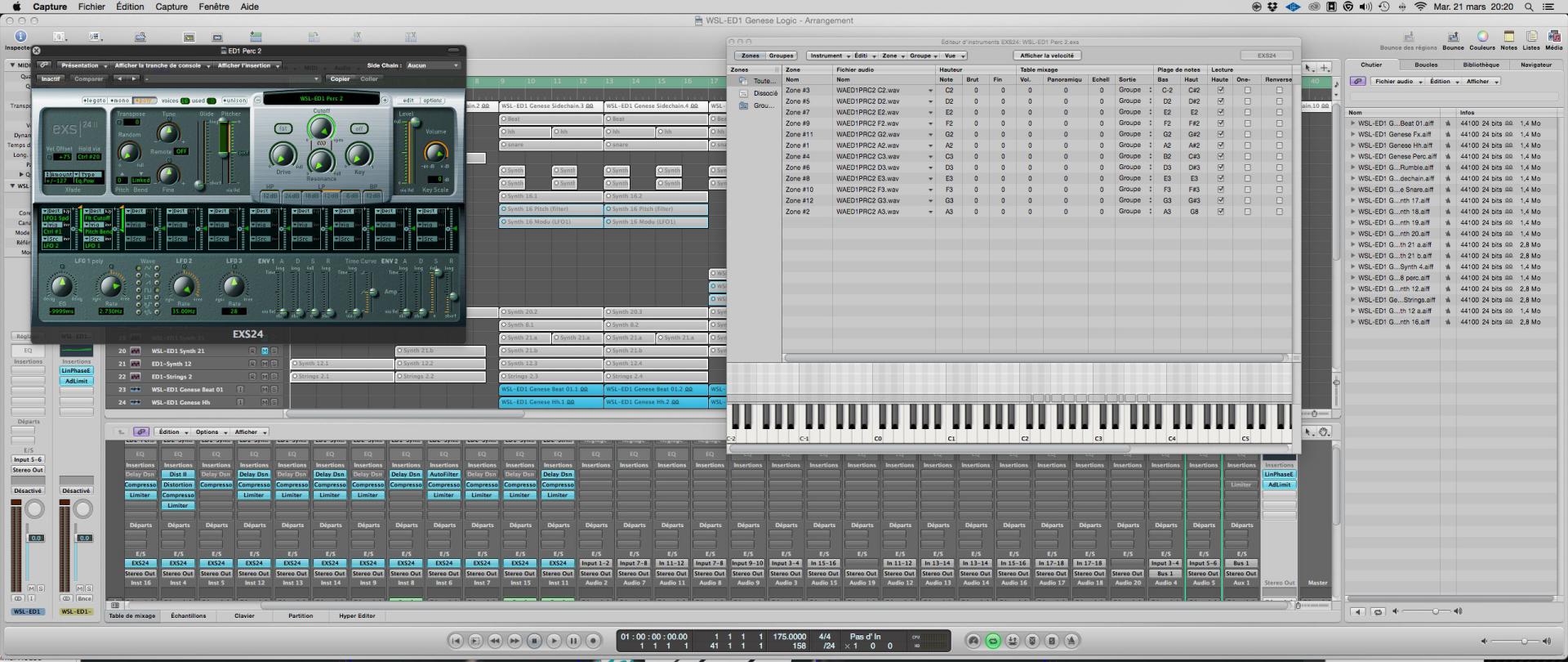Click the Groupes button in EXS24 editor
The image size is (1568, 662).
click(x=781, y=56)
